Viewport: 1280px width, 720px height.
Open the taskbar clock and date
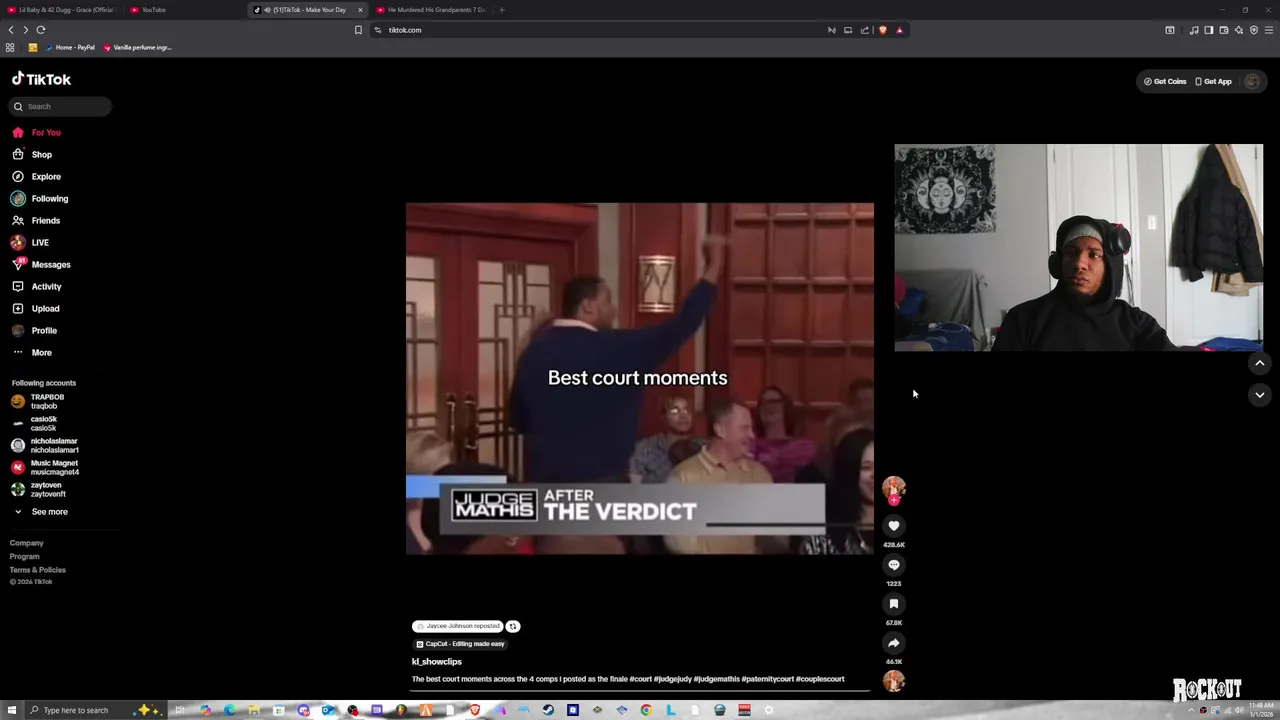tap(1260, 710)
